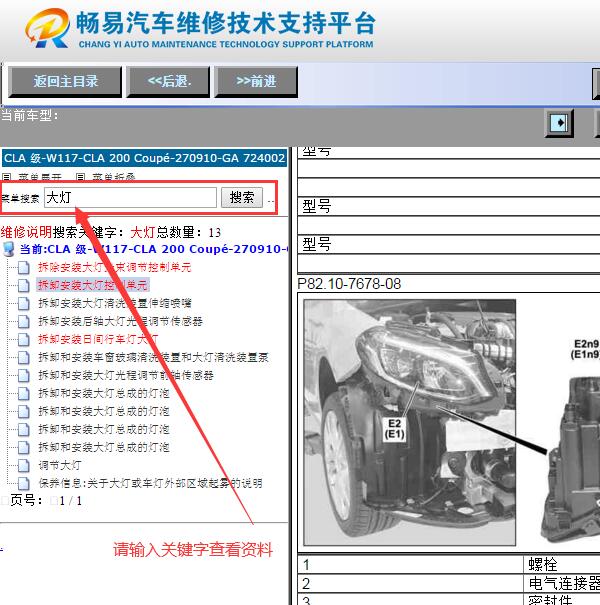The width and height of the screenshot is (600, 605).
Task: Open 拆卸安装日间行车灯大灯 entry
Action: [98, 339]
